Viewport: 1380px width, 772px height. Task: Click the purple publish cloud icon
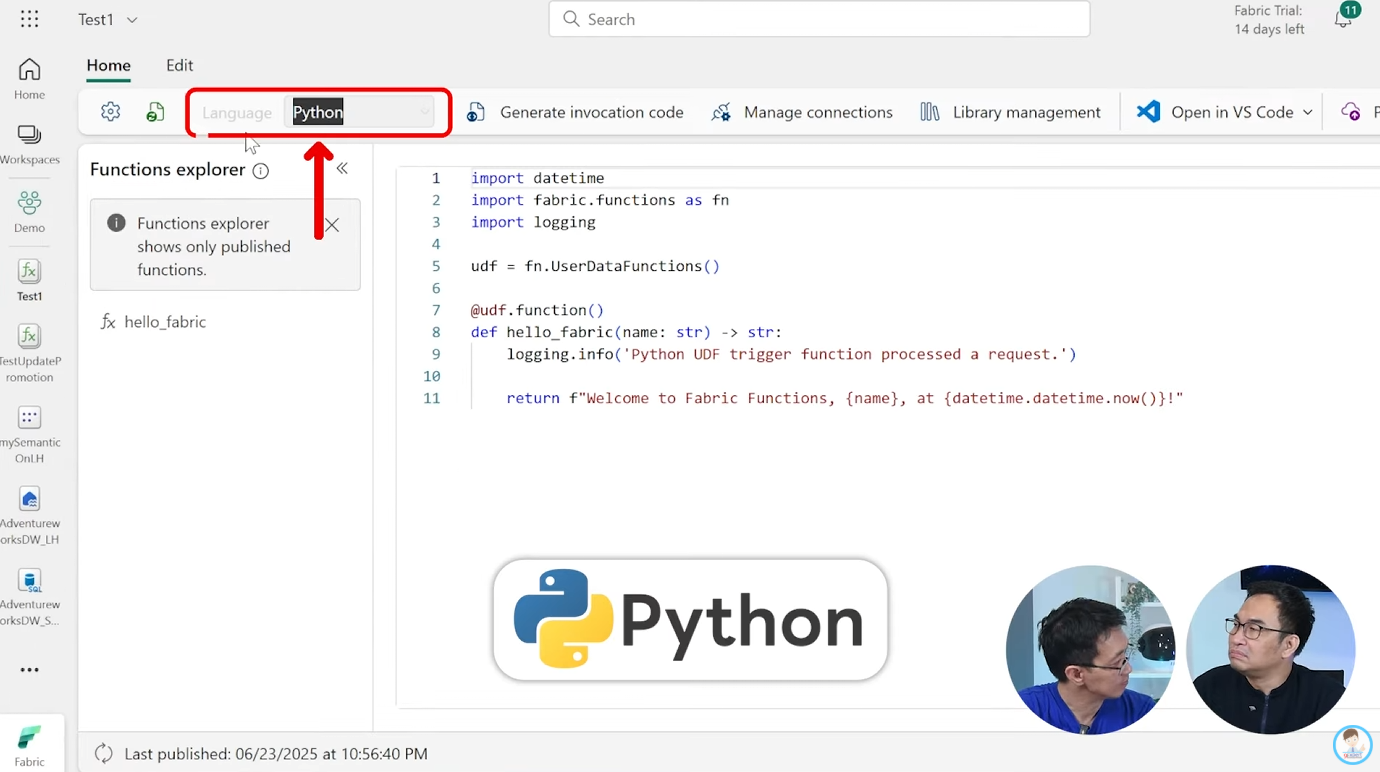(1352, 111)
